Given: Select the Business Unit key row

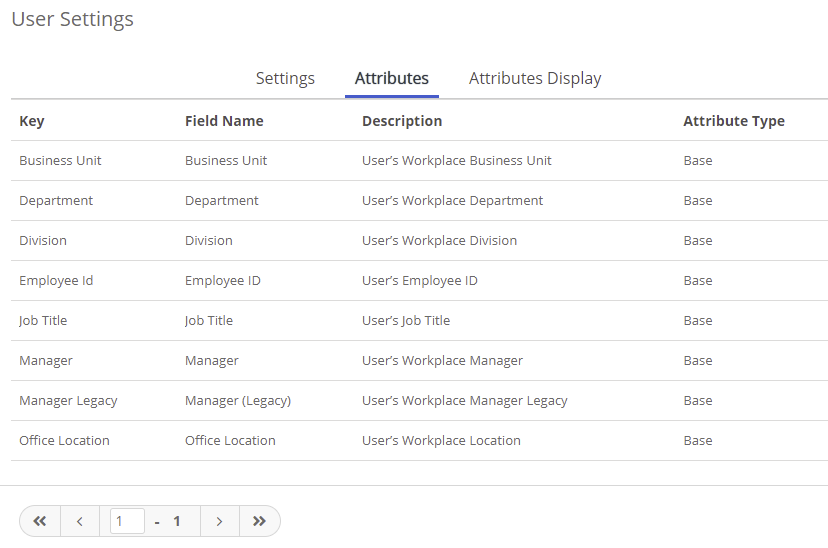Looking at the screenshot, I should (x=60, y=161).
